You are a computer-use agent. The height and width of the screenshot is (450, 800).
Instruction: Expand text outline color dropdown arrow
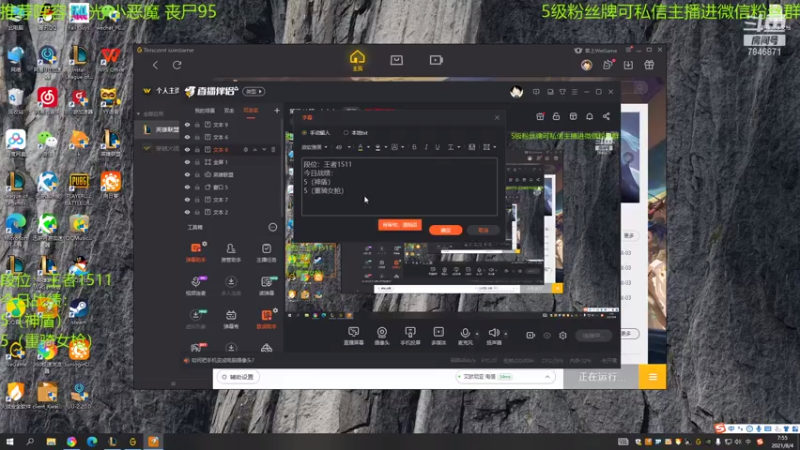(386, 147)
